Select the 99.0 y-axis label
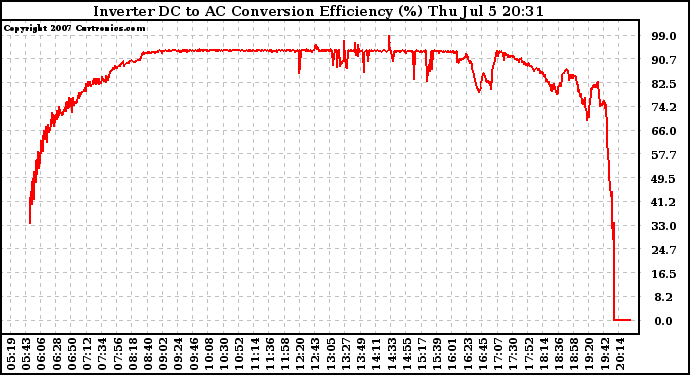 664,36
